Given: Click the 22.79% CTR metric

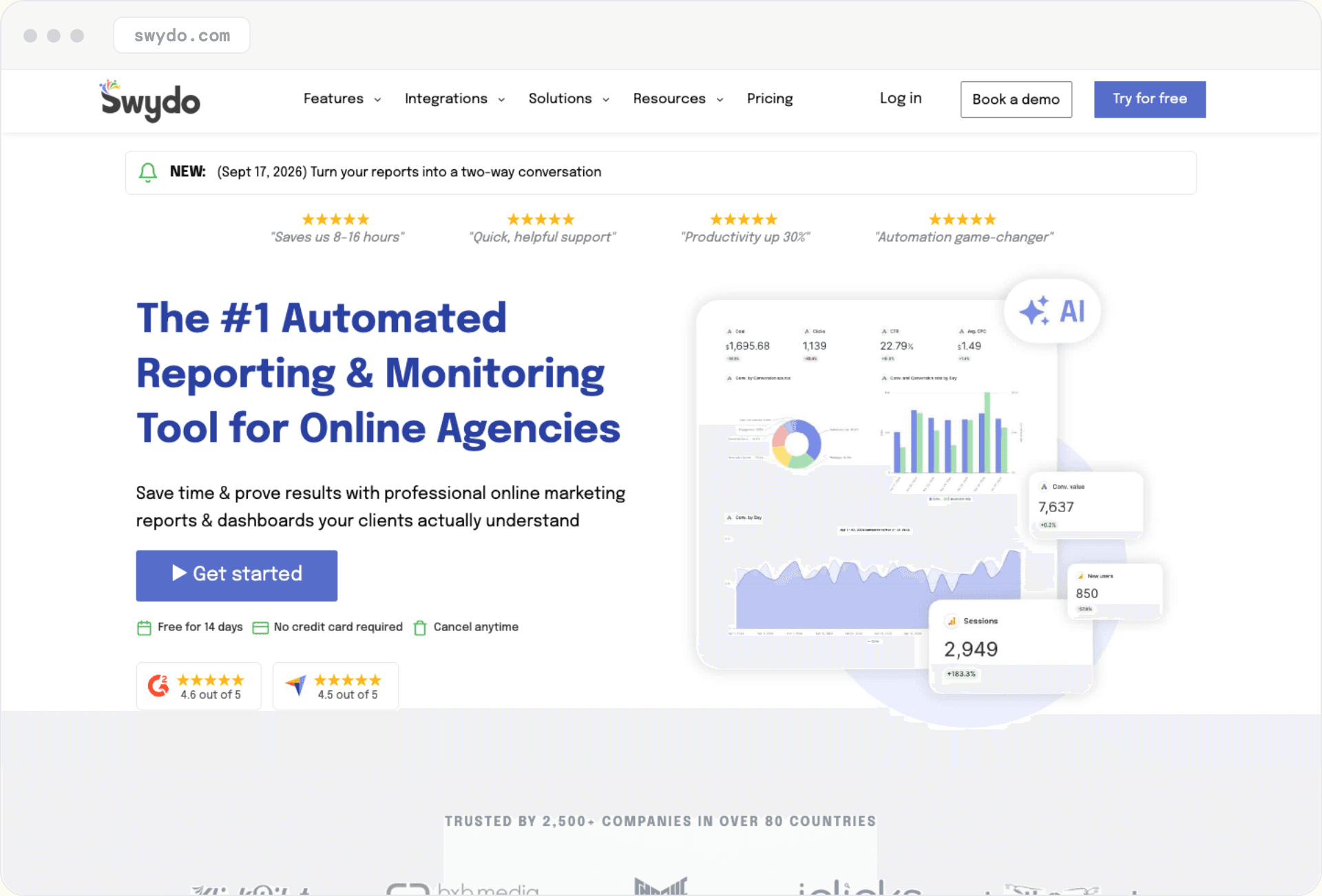Looking at the screenshot, I should [x=896, y=345].
